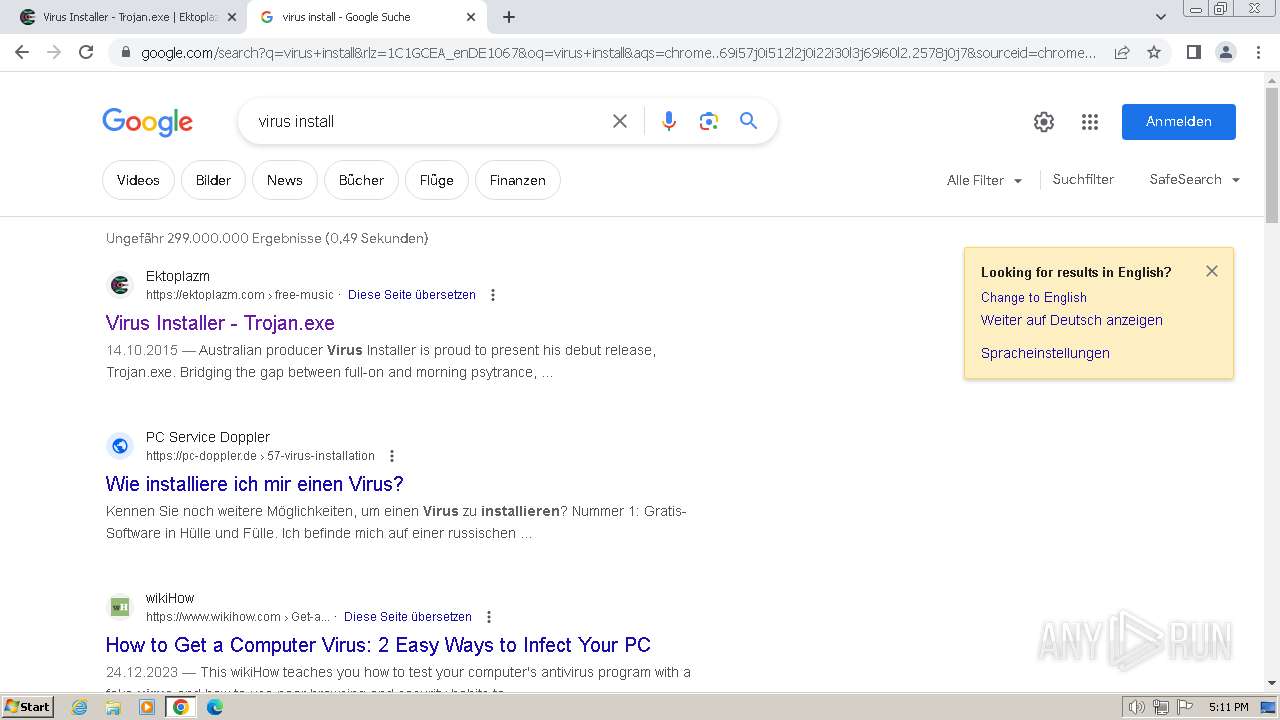The height and width of the screenshot is (720, 1280).
Task: Open more options for the wikiHow result
Action: pos(488,617)
